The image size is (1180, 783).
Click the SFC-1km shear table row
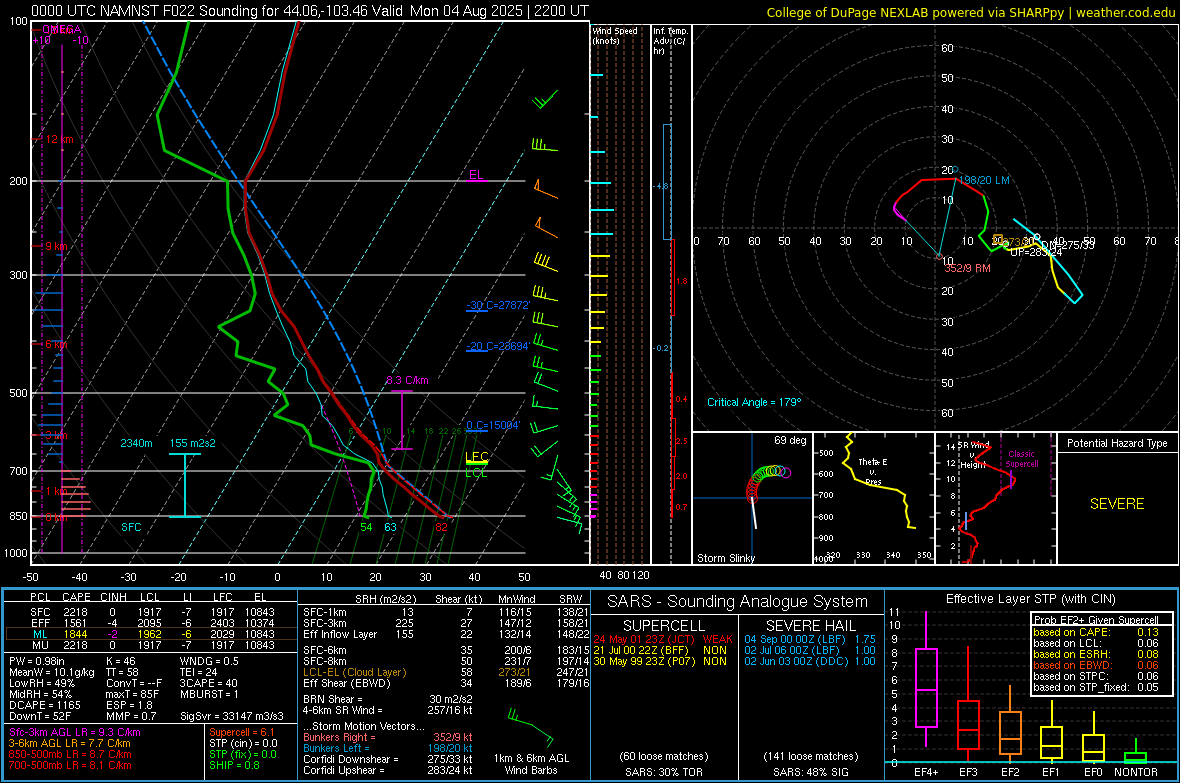[x=446, y=612]
